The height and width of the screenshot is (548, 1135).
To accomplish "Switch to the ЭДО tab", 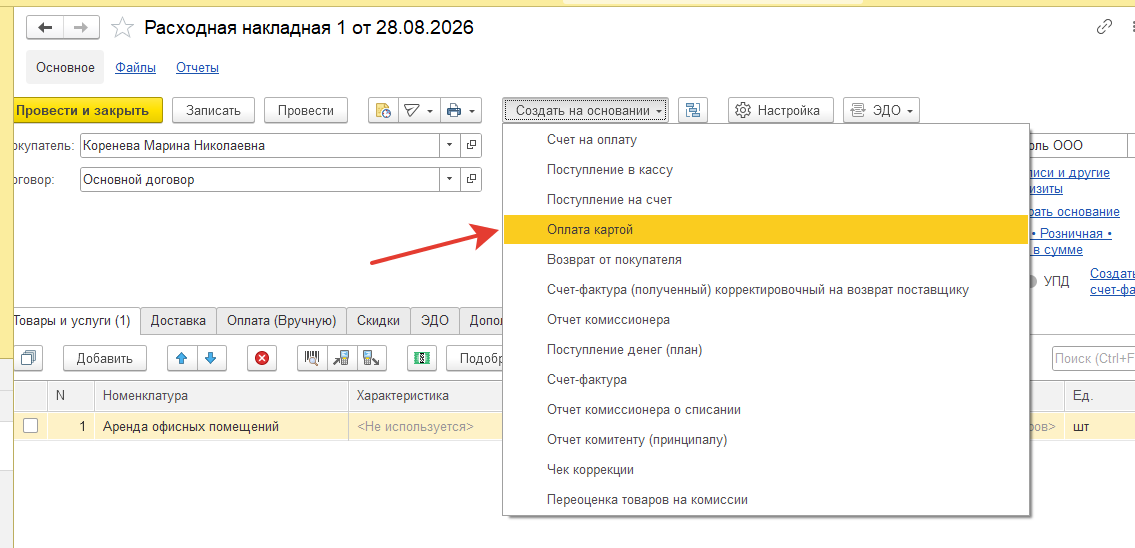I will coord(435,321).
